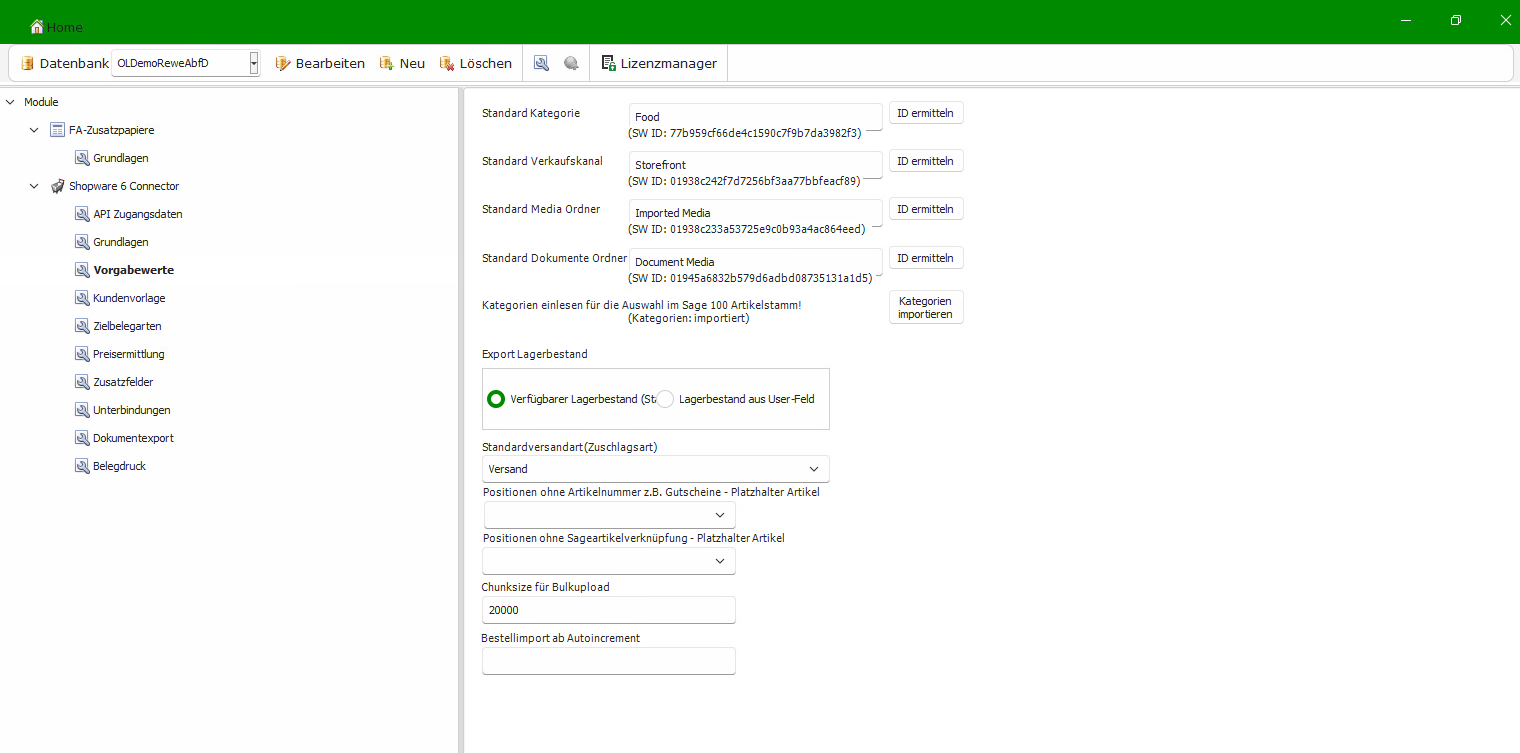Click ID ermitteln next to Standard Kategorie
The height and width of the screenshot is (753, 1520).
pos(925,113)
